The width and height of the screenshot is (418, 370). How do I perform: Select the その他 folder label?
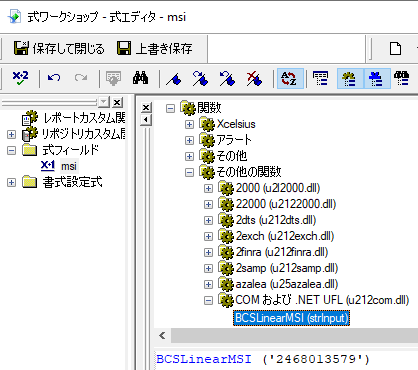[x=232, y=156]
